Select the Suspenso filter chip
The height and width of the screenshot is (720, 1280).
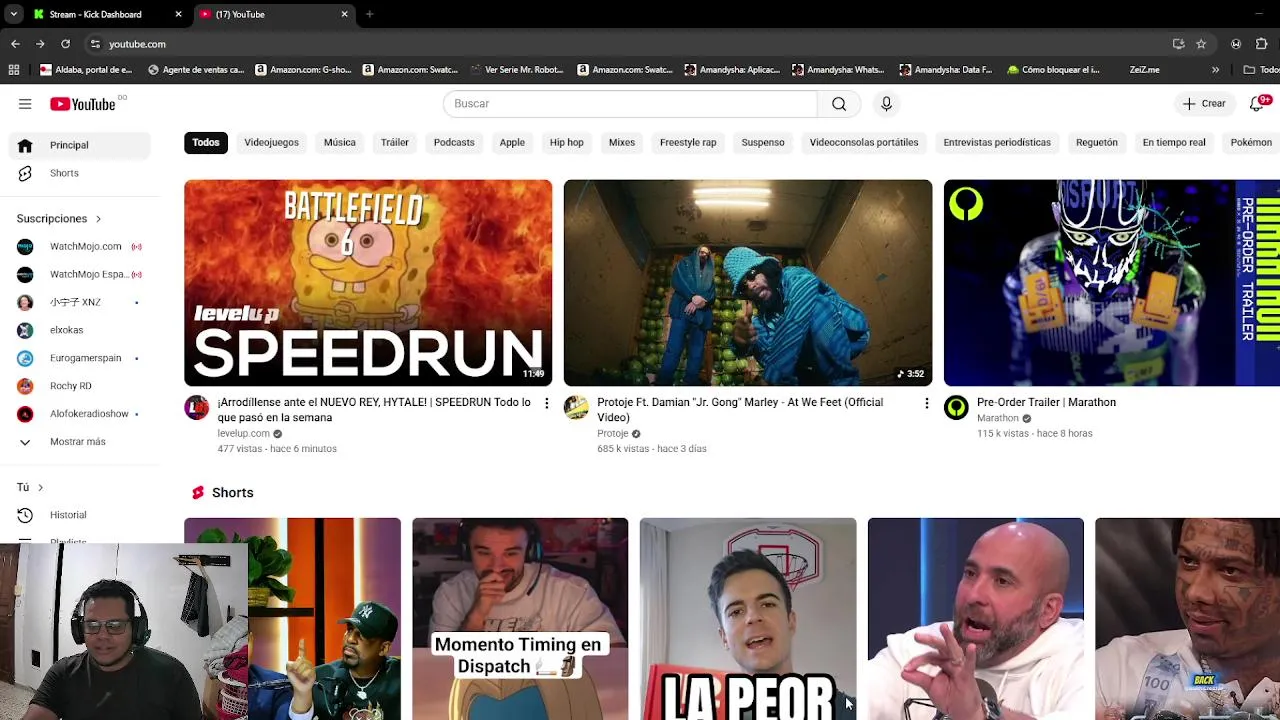pyautogui.click(x=763, y=142)
